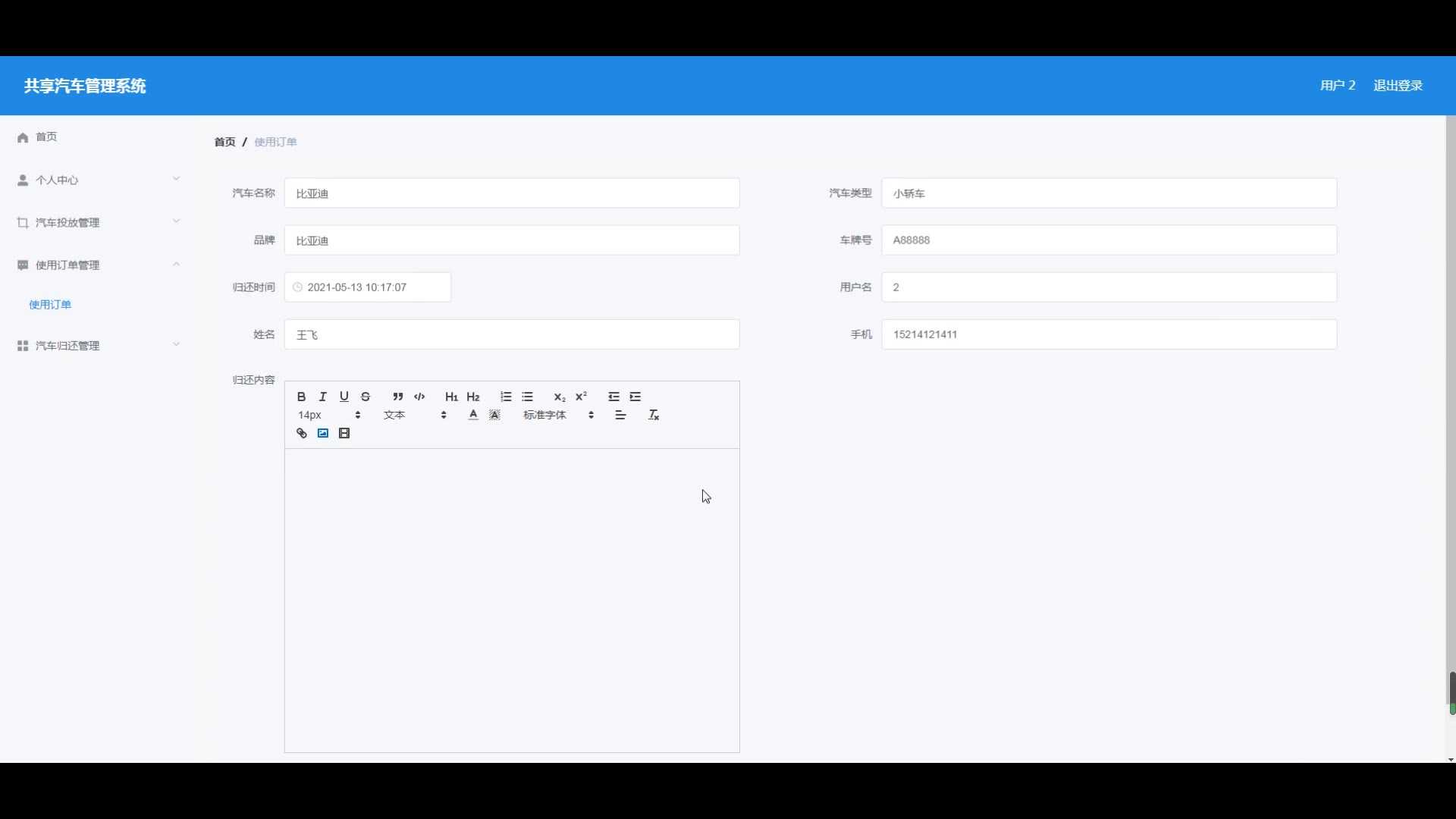The height and width of the screenshot is (819, 1456).
Task: Apply strikethrough formatting
Action: [366, 397]
